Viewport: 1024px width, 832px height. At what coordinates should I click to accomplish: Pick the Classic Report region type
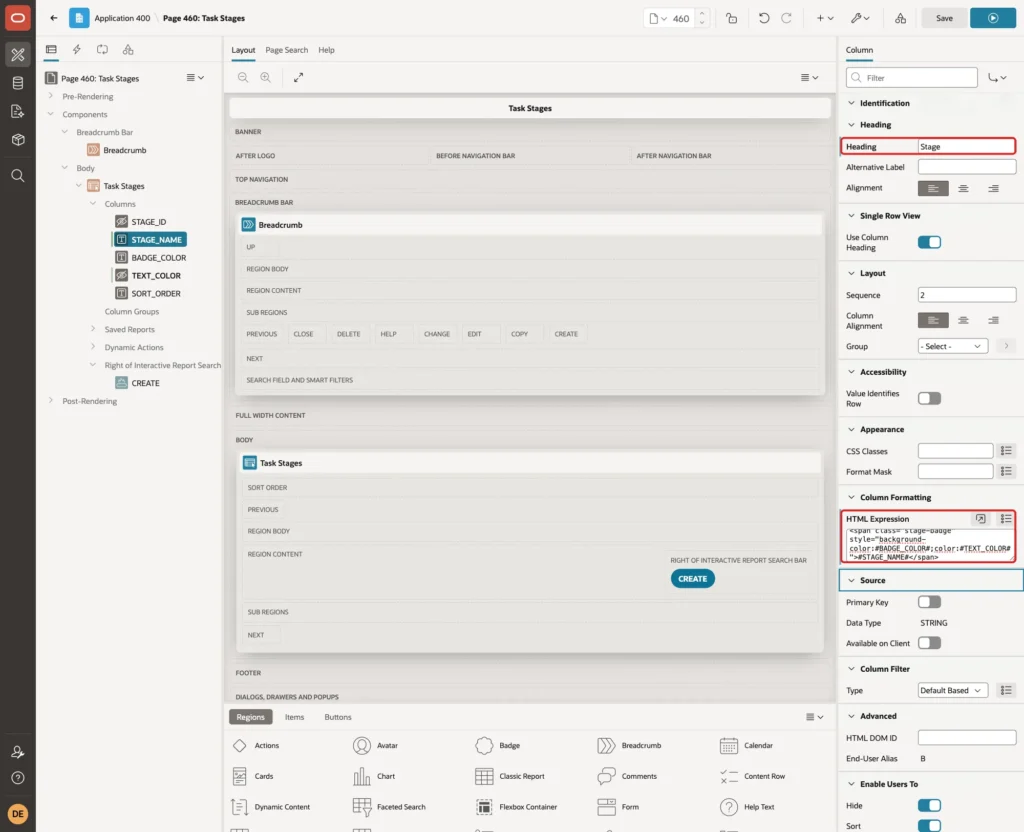point(509,776)
